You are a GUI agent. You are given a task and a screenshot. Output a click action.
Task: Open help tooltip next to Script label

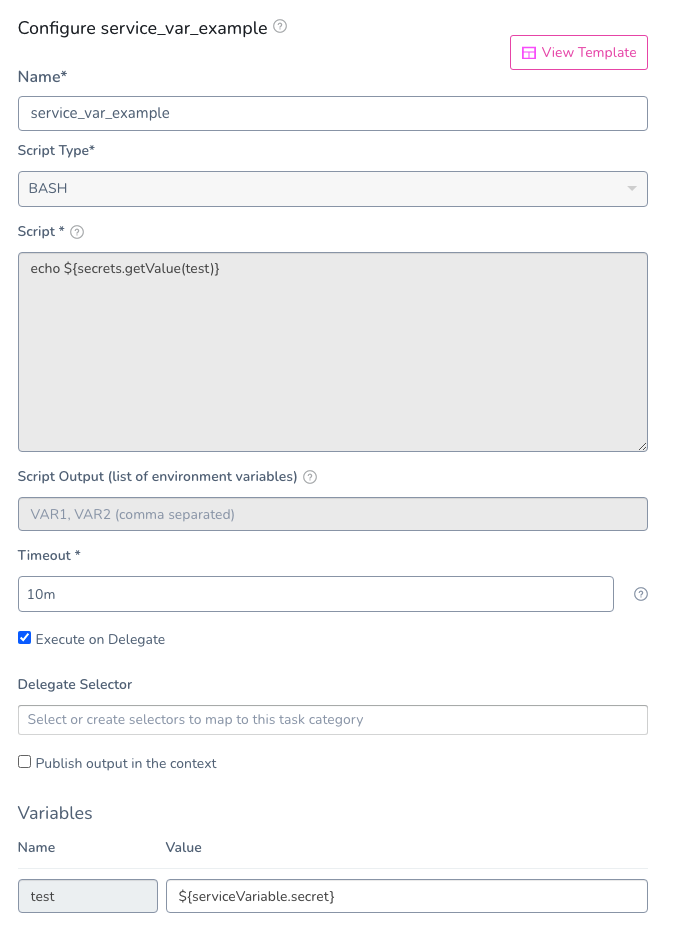pyautogui.click(x=77, y=232)
